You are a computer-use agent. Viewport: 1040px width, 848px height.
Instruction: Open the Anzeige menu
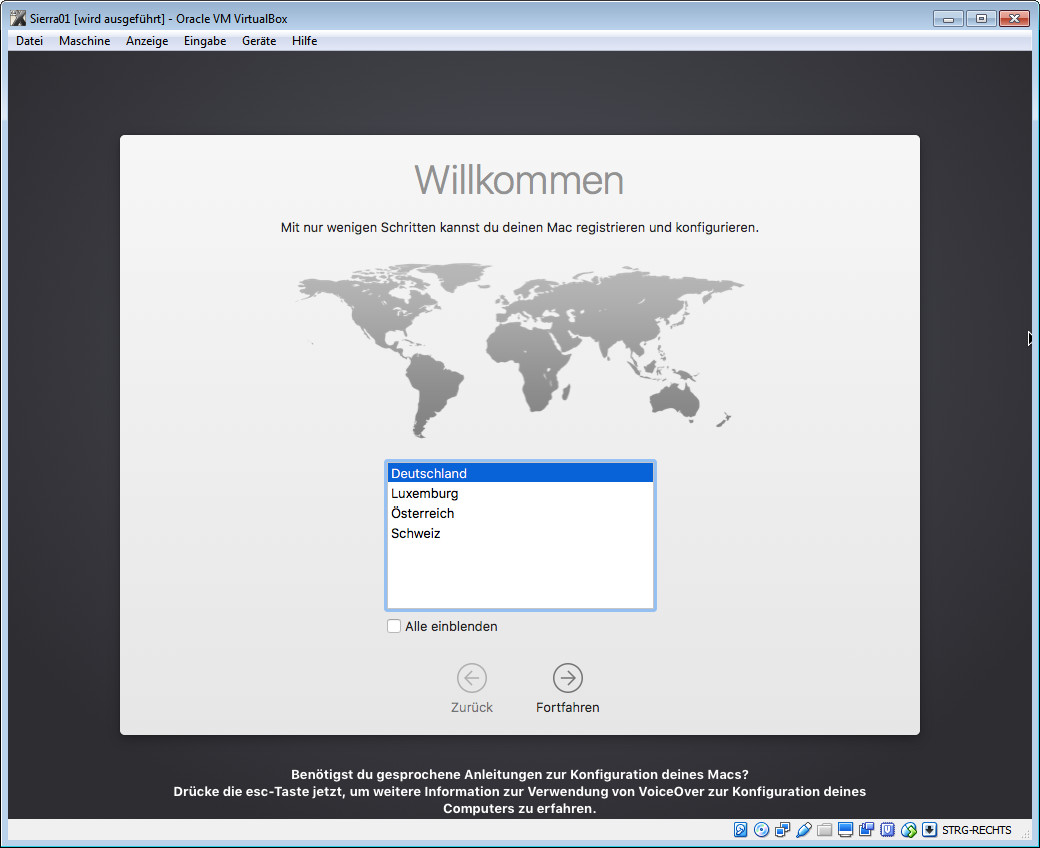coord(147,41)
